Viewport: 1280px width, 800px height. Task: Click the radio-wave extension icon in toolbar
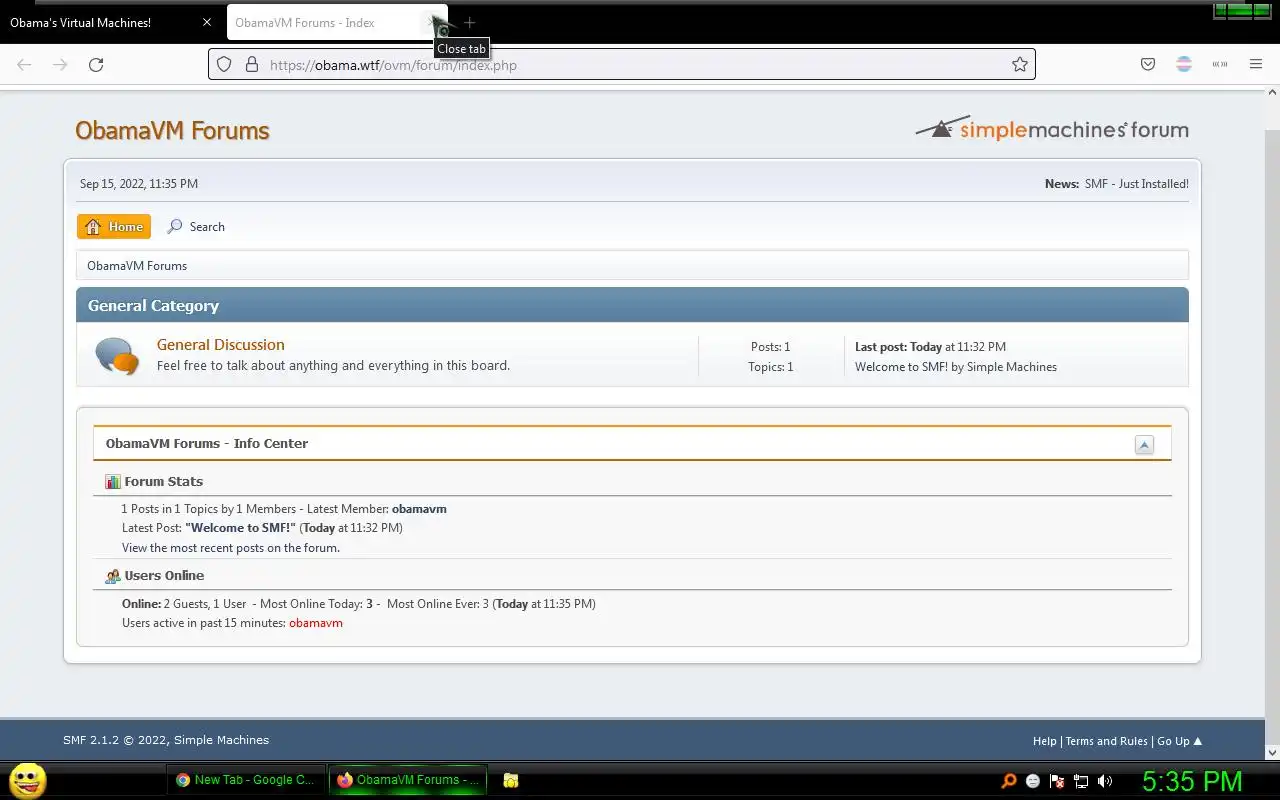(1220, 65)
